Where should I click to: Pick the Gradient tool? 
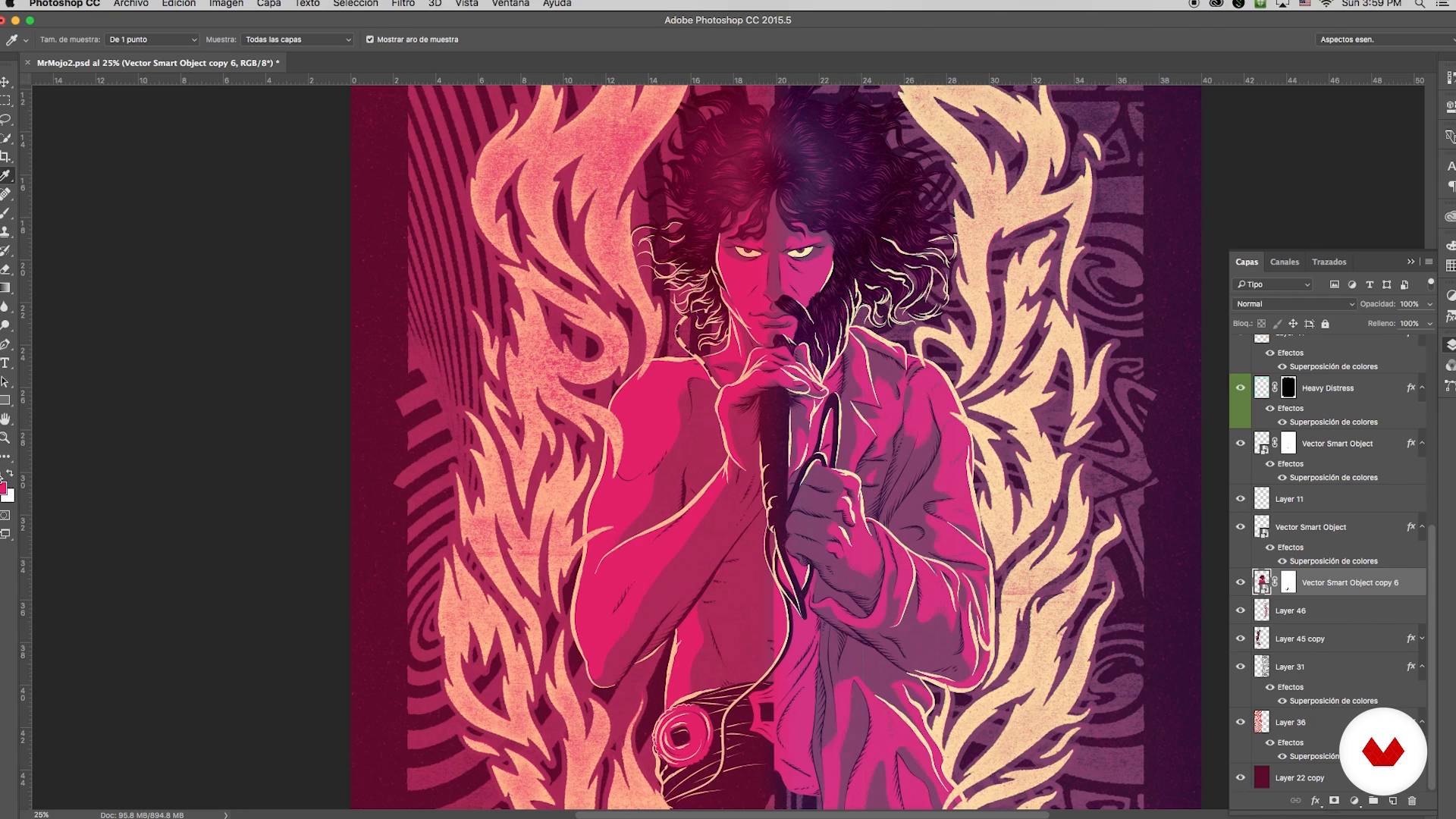pos(5,288)
